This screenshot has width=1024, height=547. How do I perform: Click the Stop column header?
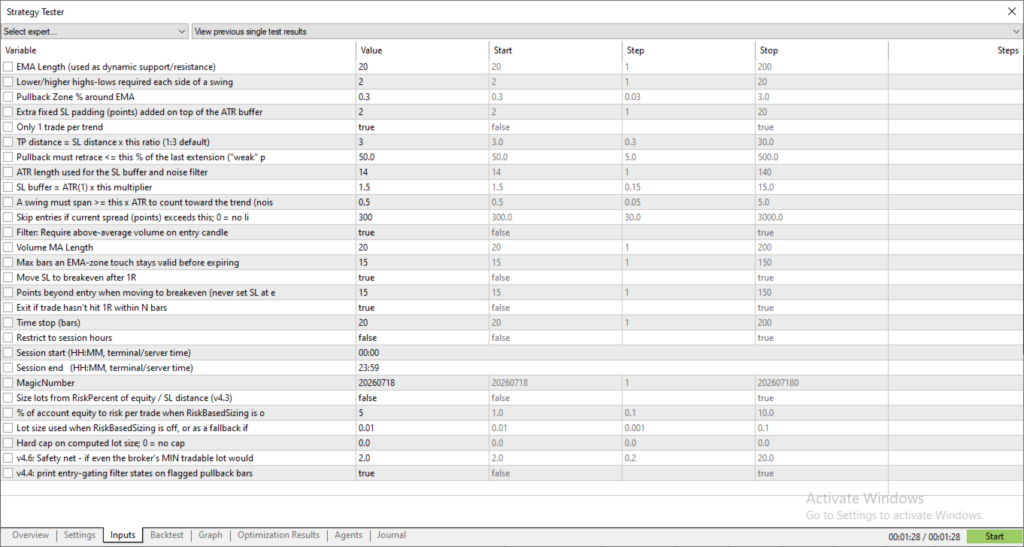(822, 50)
